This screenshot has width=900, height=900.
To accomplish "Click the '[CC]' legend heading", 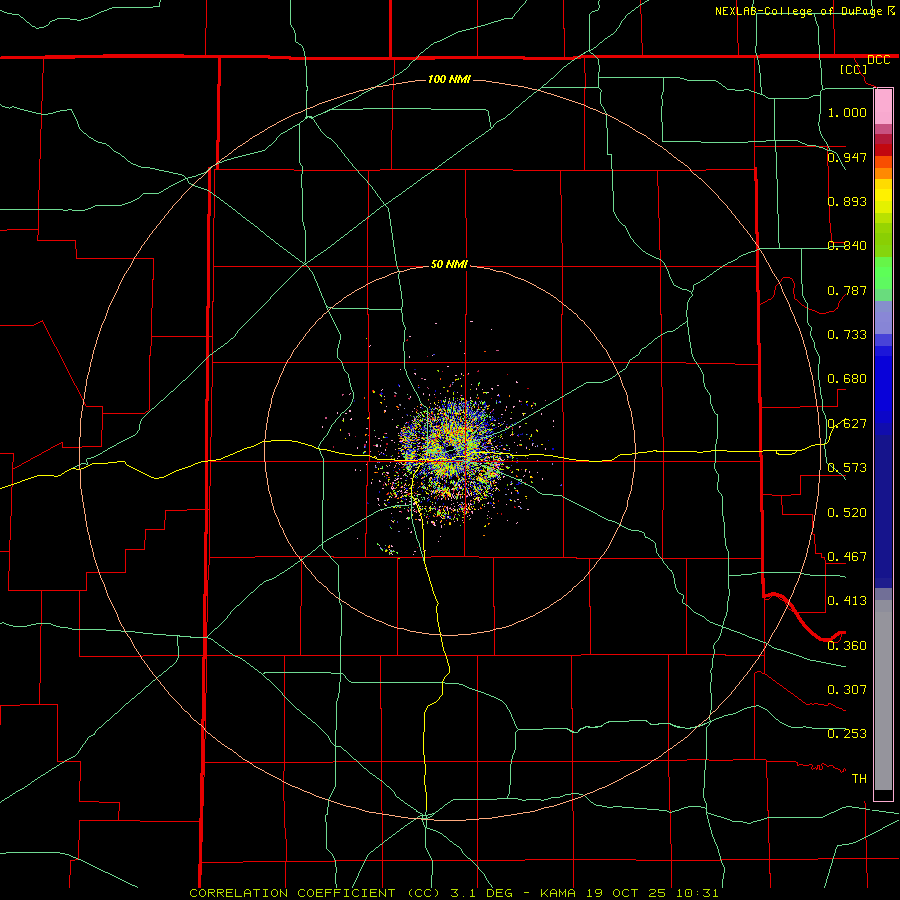I will 853,69.
